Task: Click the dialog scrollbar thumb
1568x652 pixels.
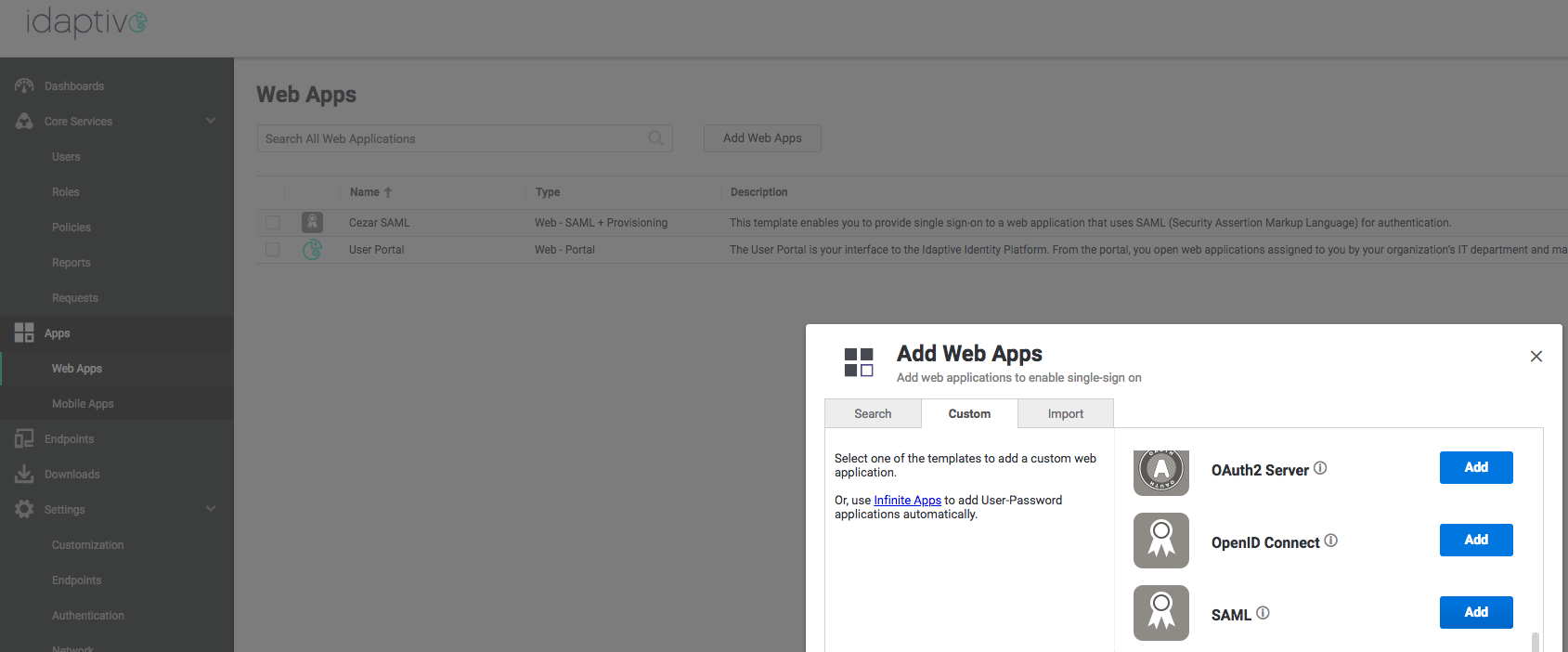Action: click(1536, 642)
